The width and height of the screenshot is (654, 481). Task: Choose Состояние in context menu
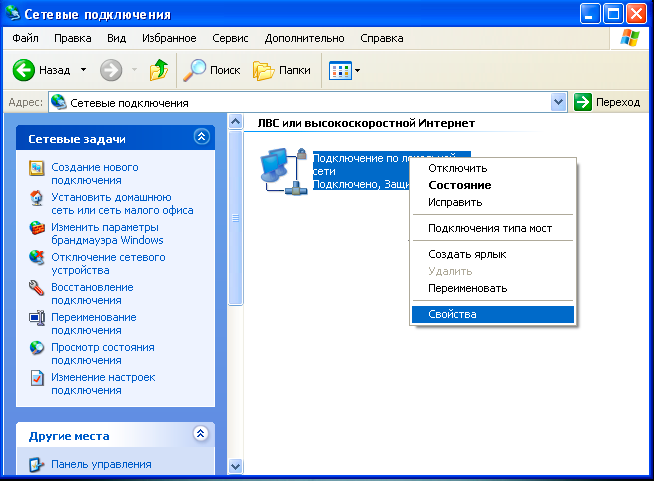[x=493, y=185]
